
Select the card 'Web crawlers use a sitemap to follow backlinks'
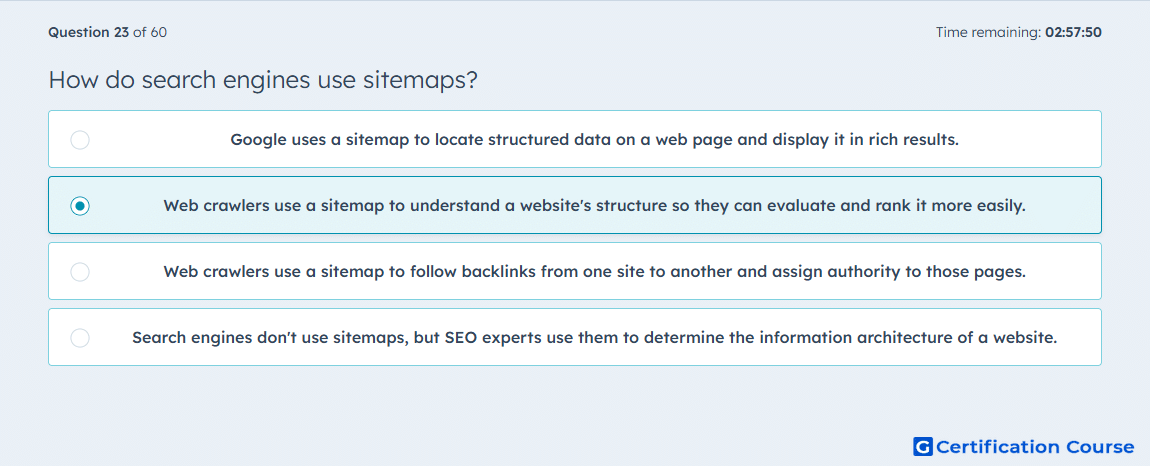(575, 271)
